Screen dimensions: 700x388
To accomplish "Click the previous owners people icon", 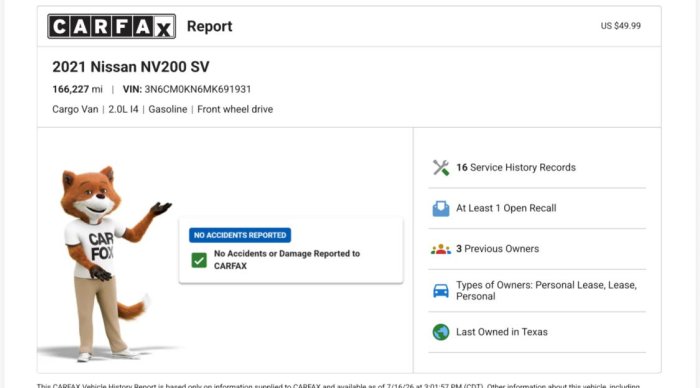I will click(x=441, y=249).
